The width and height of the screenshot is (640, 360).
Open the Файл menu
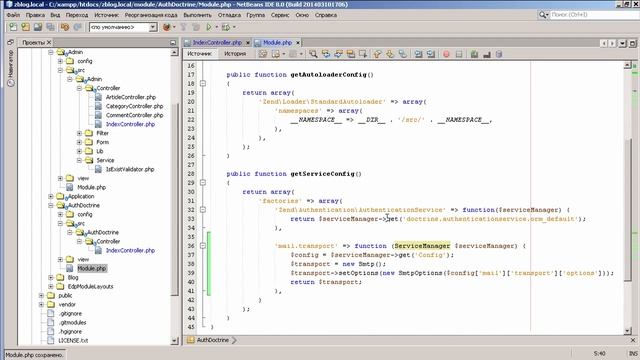click(13, 15)
